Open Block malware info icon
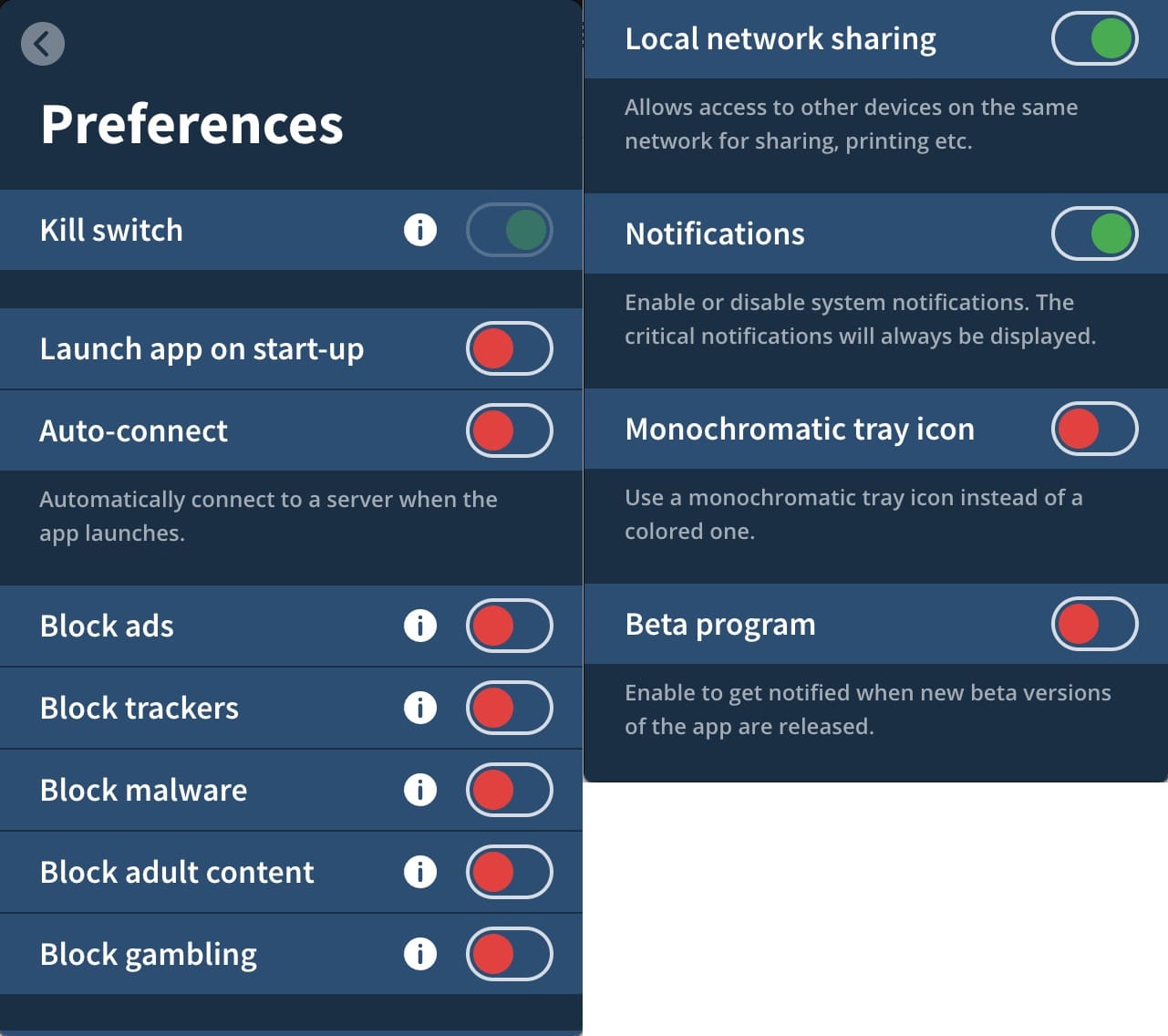Viewport: 1168px width, 1036px height. [x=420, y=790]
